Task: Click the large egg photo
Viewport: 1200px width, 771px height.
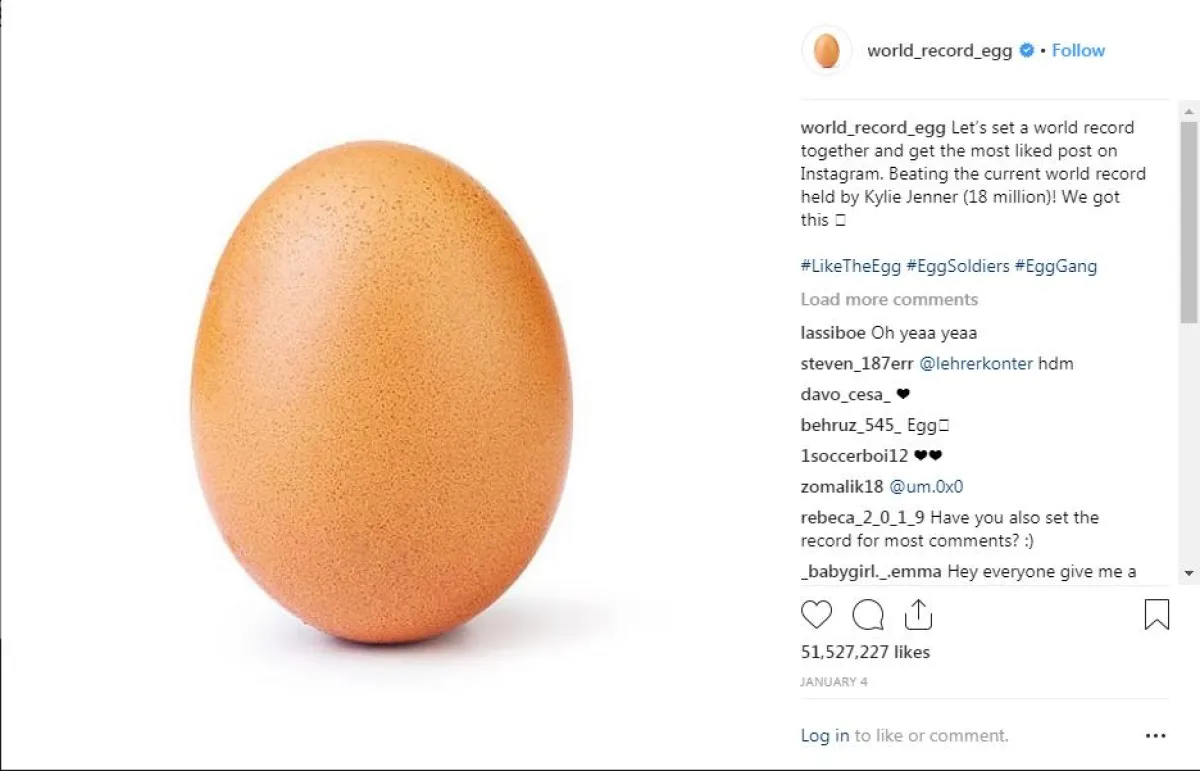Action: pos(381,392)
